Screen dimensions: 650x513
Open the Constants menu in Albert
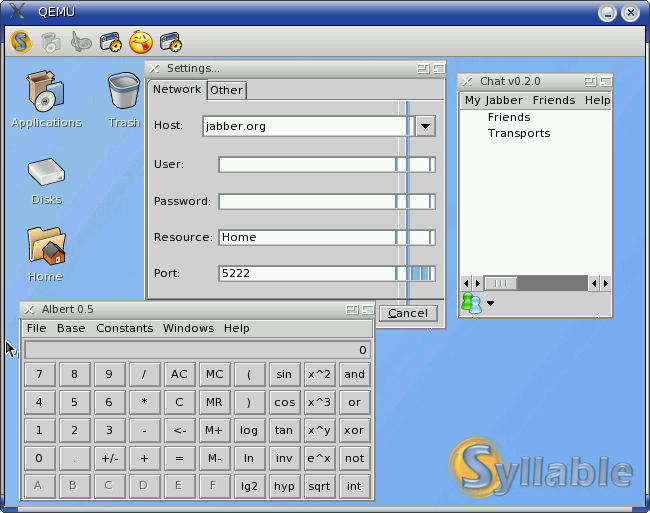124,328
